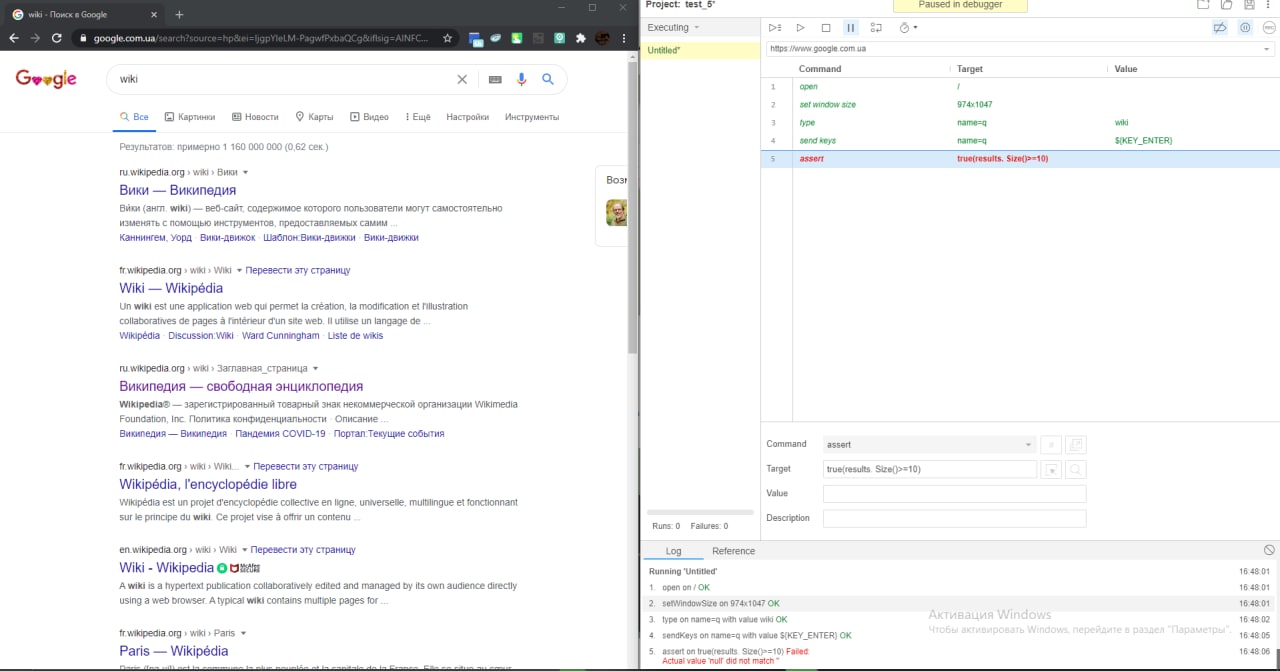This screenshot has height=671, width=1280.
Task: Select the 'open' command row
Action: click(x=1020, y=87)
